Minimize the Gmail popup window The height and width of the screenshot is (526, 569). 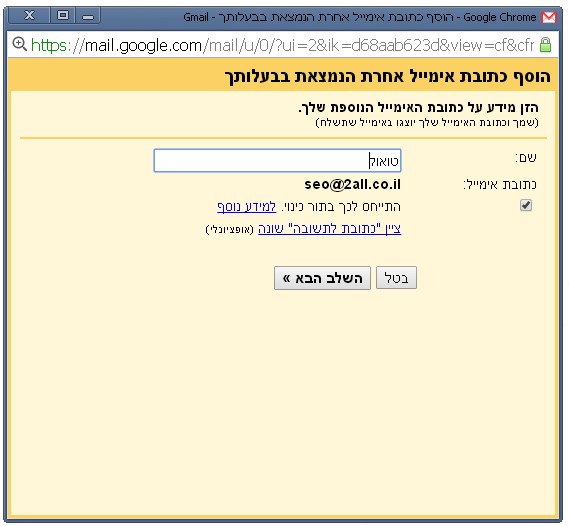(88, 16)
